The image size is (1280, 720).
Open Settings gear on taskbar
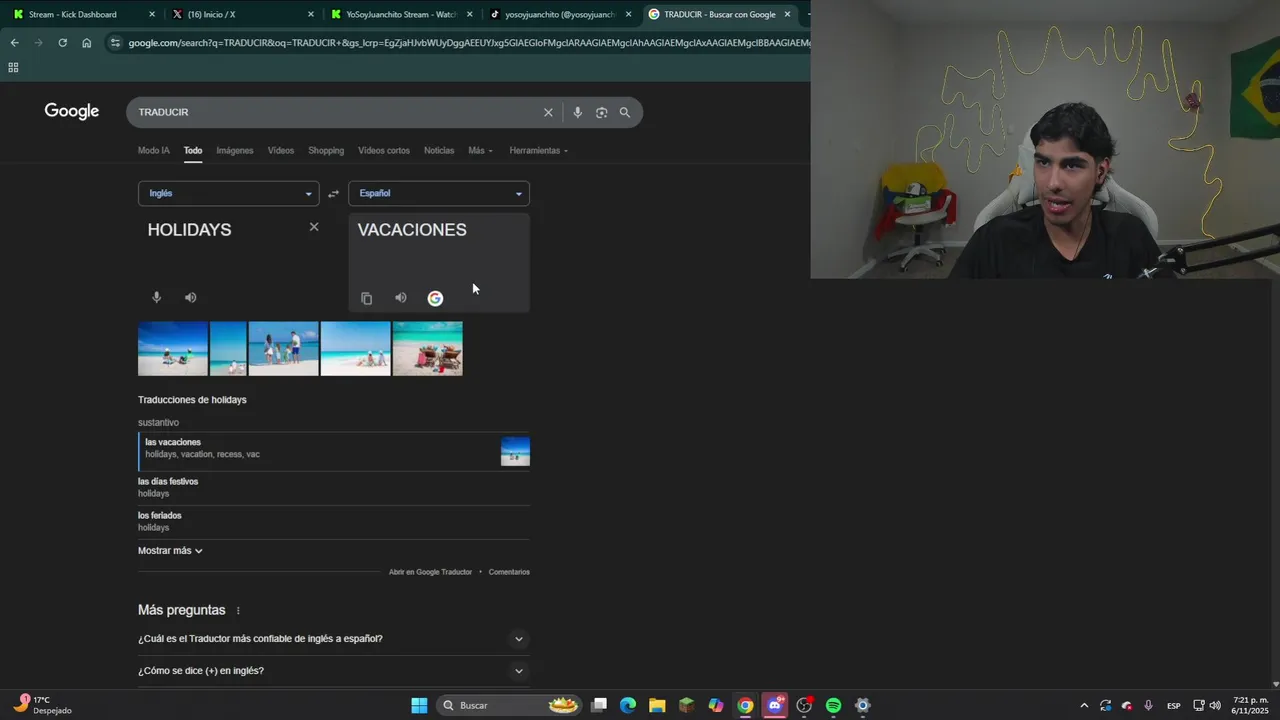click(x=863, y=705)
